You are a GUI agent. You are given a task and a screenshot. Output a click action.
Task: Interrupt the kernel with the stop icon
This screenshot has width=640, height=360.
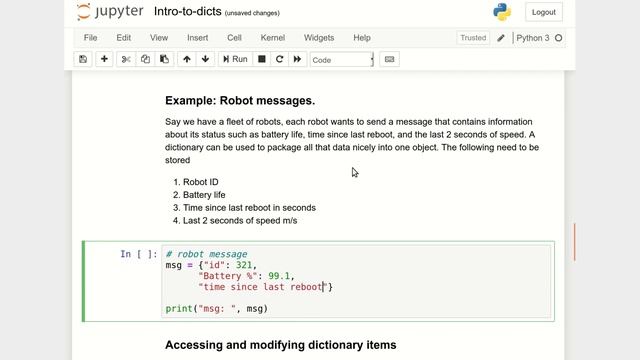pyautogui.click(x=262, y=59)
